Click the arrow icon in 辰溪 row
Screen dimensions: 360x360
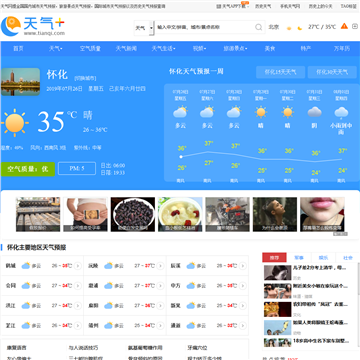[243, 266]
